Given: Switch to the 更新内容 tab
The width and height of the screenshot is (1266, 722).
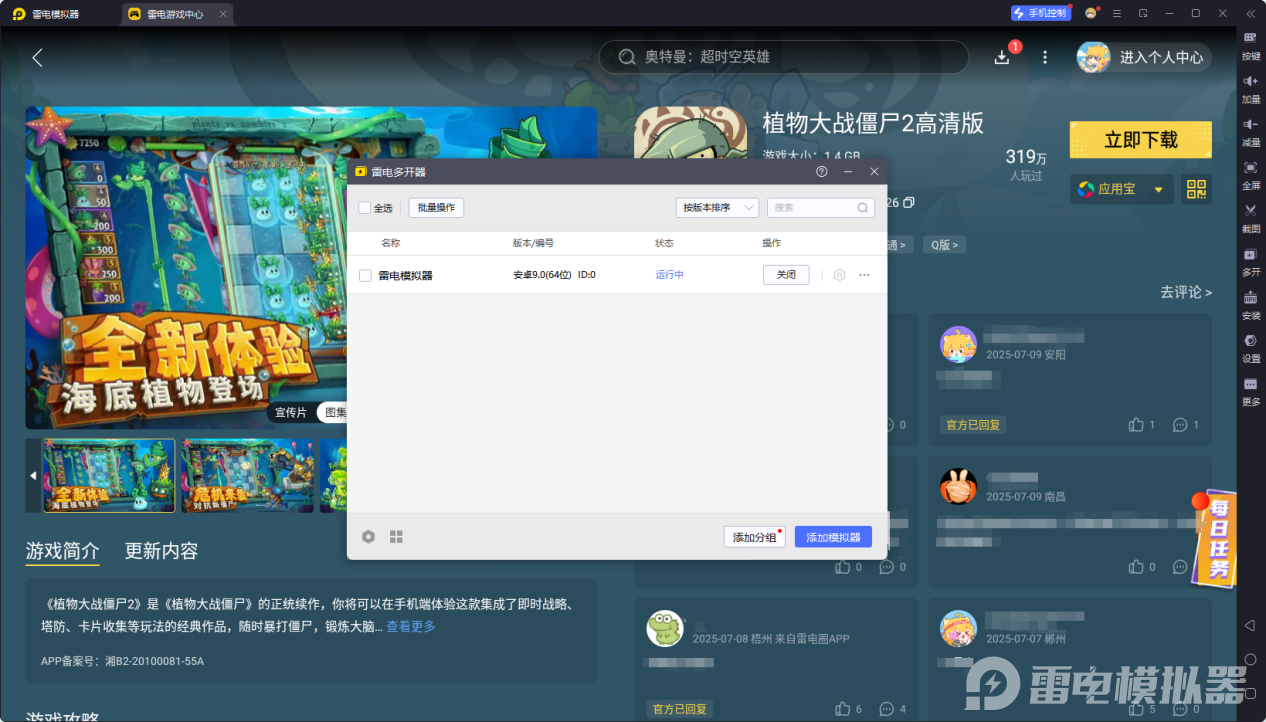Looking at the screenshot, I should pyautogui.click(x=162, y=551).
